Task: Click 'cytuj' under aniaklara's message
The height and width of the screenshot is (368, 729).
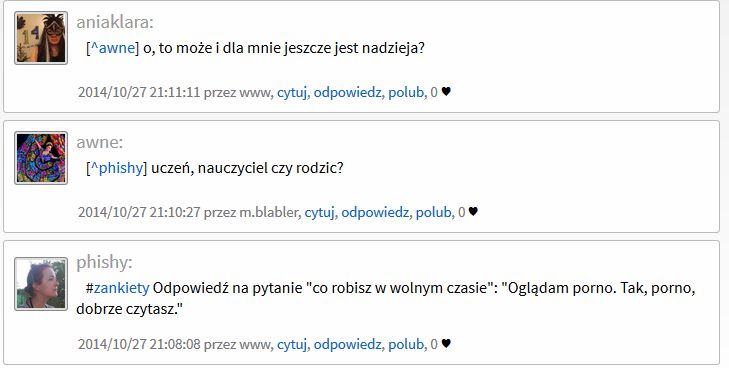Action: point(292,92)
